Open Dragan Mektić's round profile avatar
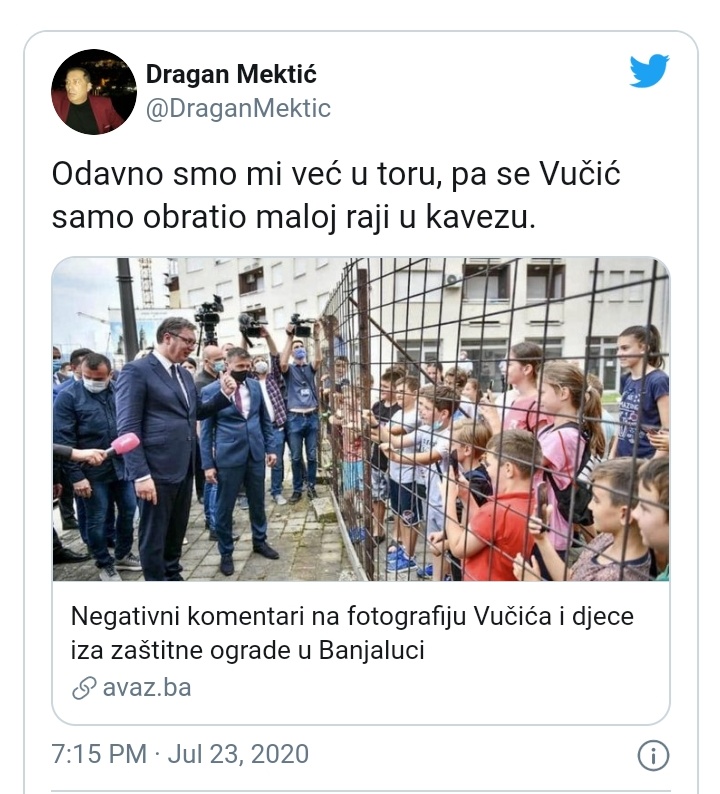The width and height of the screenshot is (720, 794). (x=94, y=92)
